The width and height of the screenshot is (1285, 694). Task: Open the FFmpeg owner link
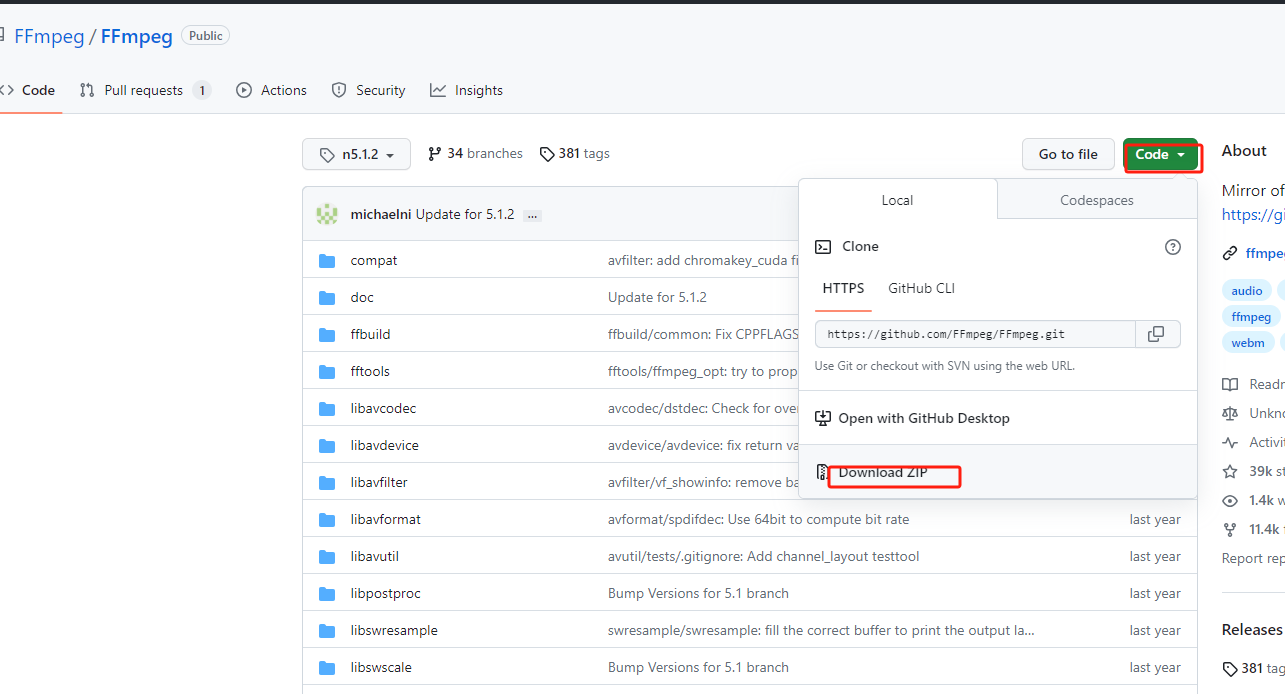pos(49,36)
